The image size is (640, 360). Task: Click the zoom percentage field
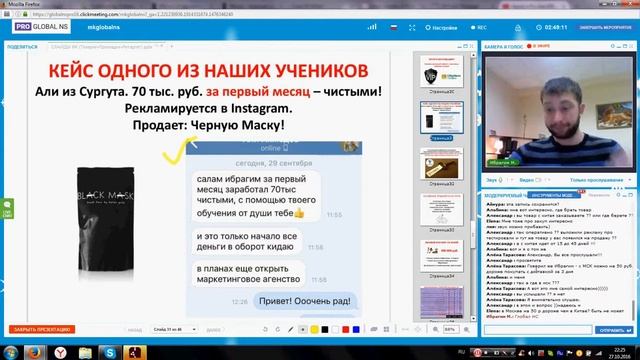451,329
